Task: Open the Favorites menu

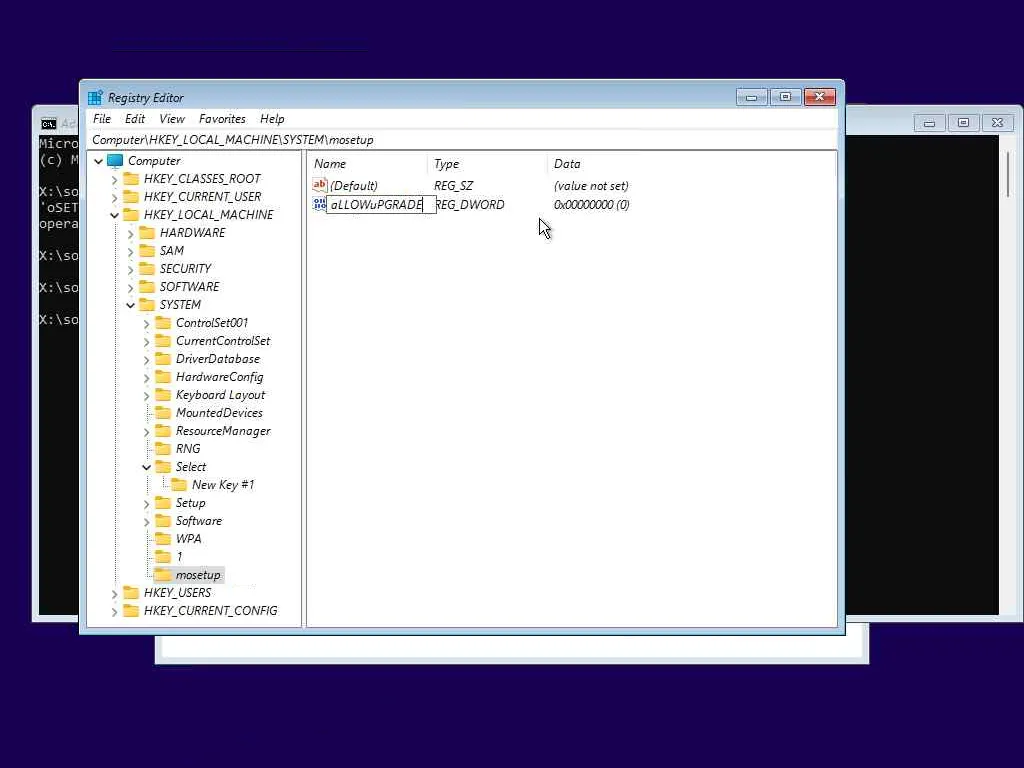Action: point(222,119)
